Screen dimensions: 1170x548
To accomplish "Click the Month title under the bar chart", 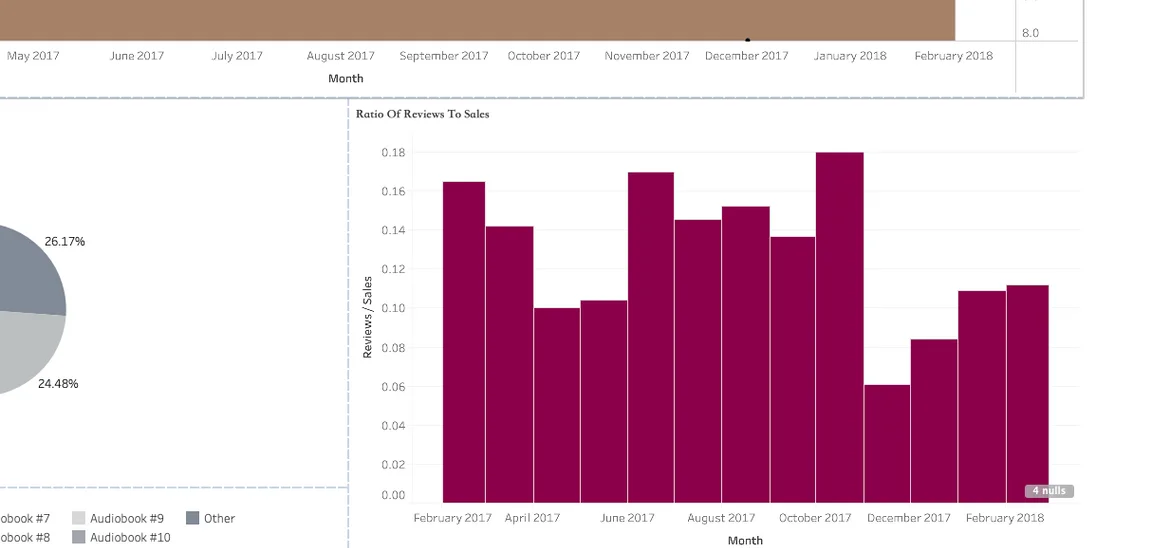I will pyautogui.click(x=745, y=540).
